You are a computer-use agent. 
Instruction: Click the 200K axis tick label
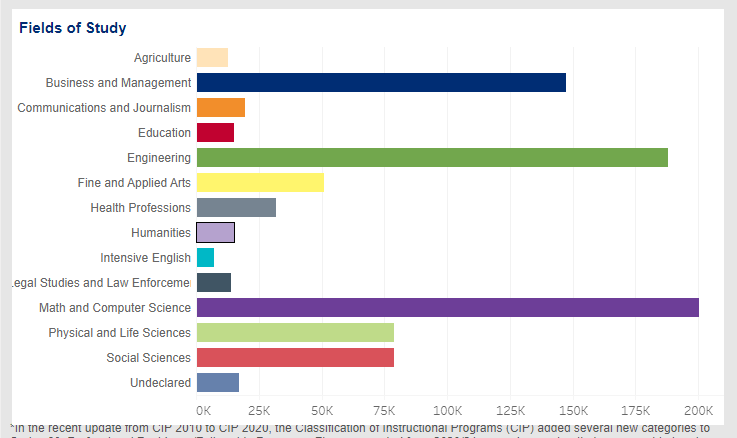698,411
